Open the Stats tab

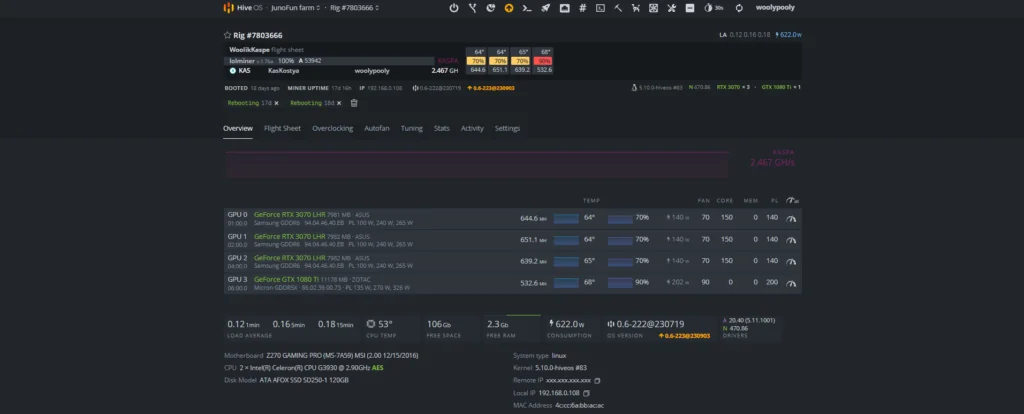(441, 129)
